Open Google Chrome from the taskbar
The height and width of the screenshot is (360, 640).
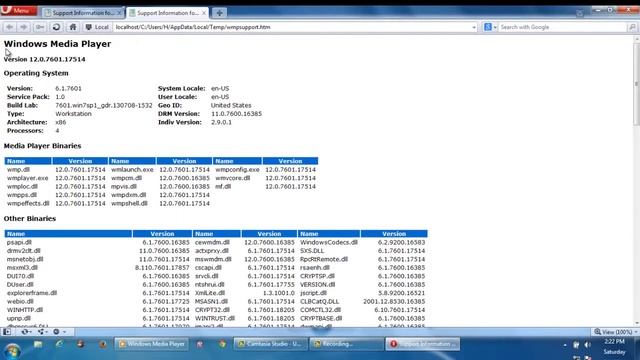click(222, 344)
